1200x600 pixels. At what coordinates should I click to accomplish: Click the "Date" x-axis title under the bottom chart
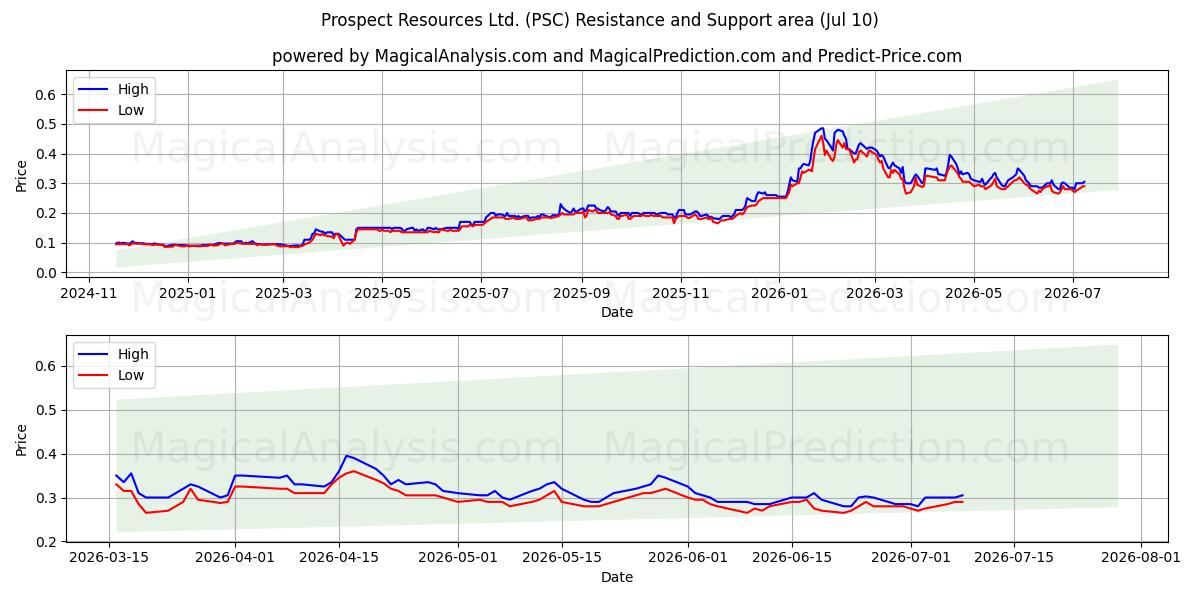click(617, 577)
